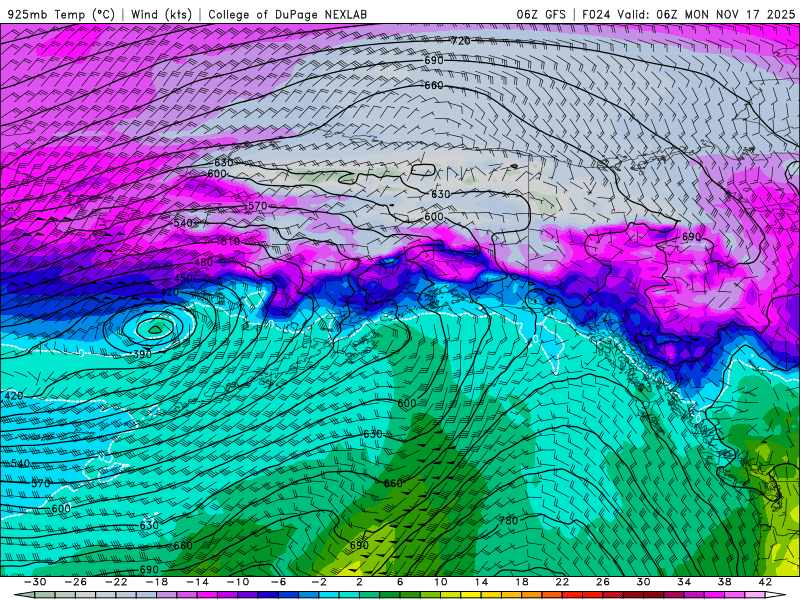Viewport: 800px width, 600px height.
Task: Click the 390 contour label near the low
Action: tap(142, 354)
